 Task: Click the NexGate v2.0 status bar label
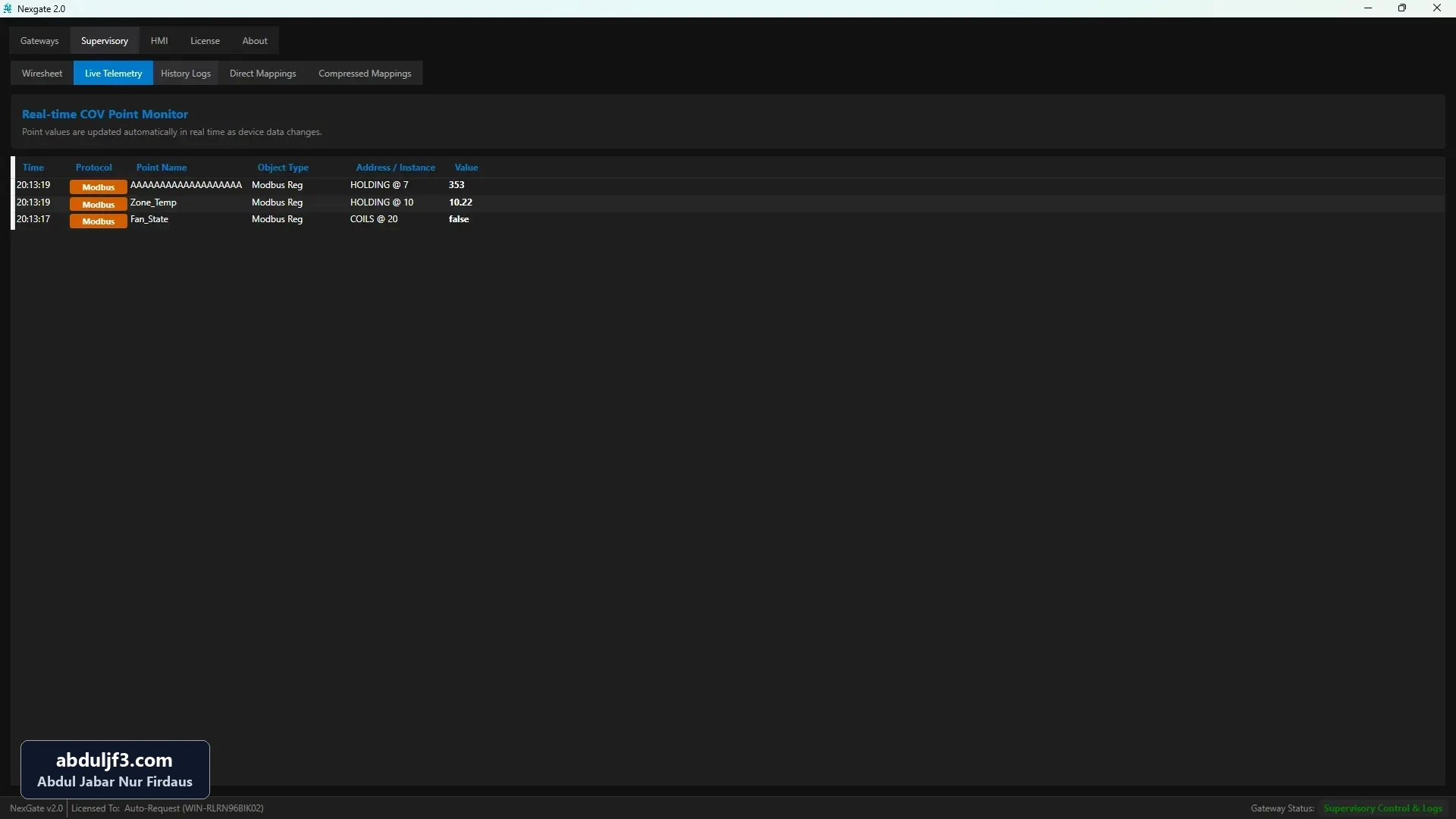[36, 808]
